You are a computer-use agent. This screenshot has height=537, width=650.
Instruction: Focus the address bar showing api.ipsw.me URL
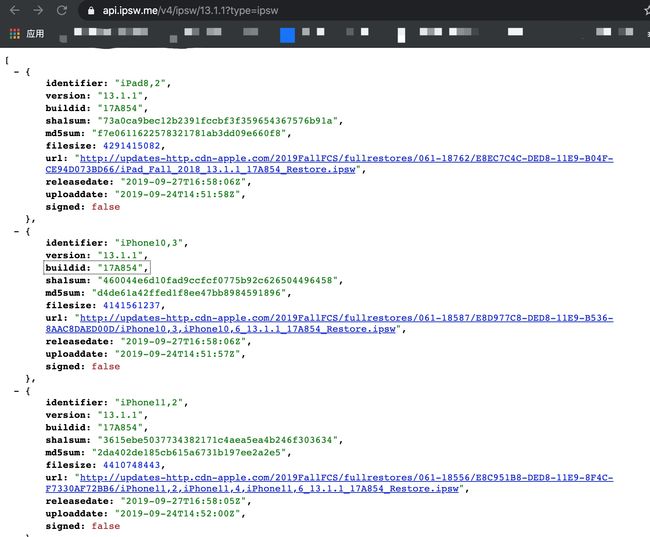click(x=361, y=10)
